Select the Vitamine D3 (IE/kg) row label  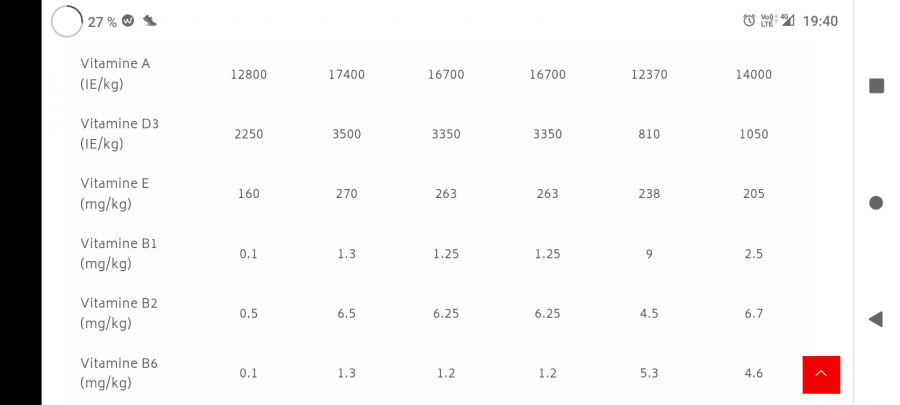pos(119,134)
